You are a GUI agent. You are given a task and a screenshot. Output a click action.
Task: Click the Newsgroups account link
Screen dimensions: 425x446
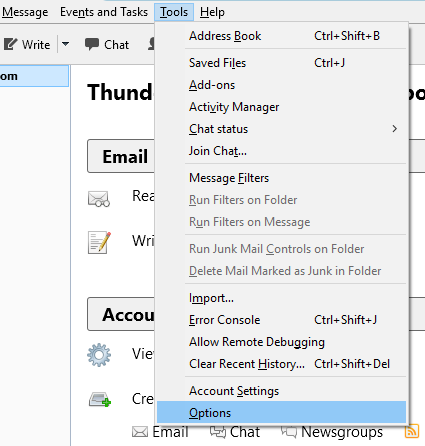[342, 432]
